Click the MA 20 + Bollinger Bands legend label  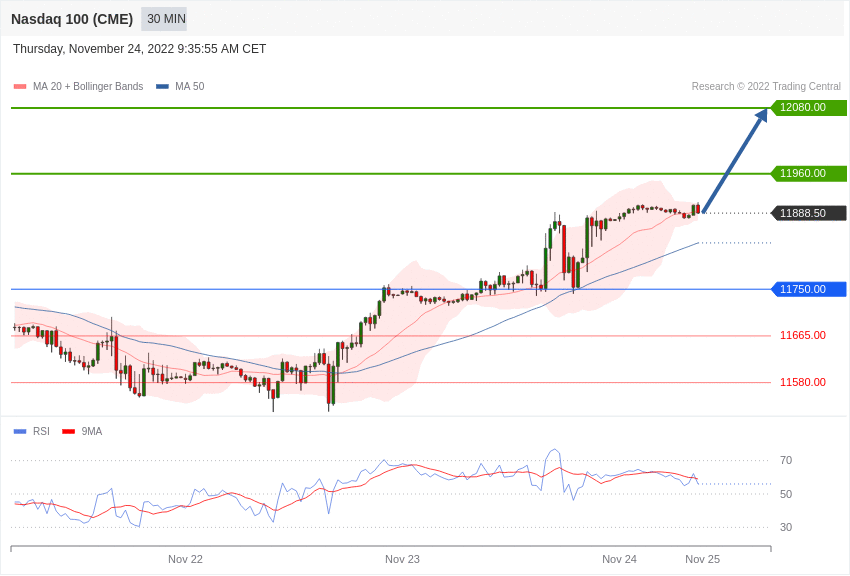[x=88, y=86]
